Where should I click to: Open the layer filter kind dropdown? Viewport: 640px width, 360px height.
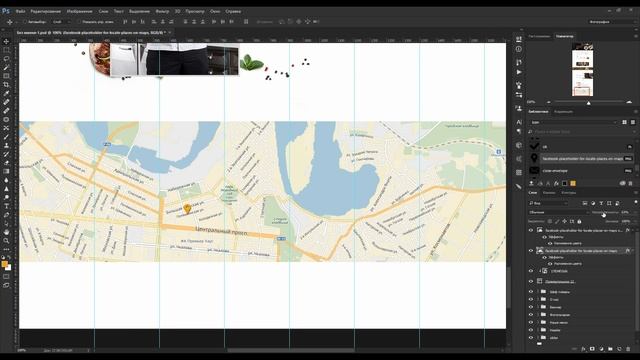[x=548, y=203]
